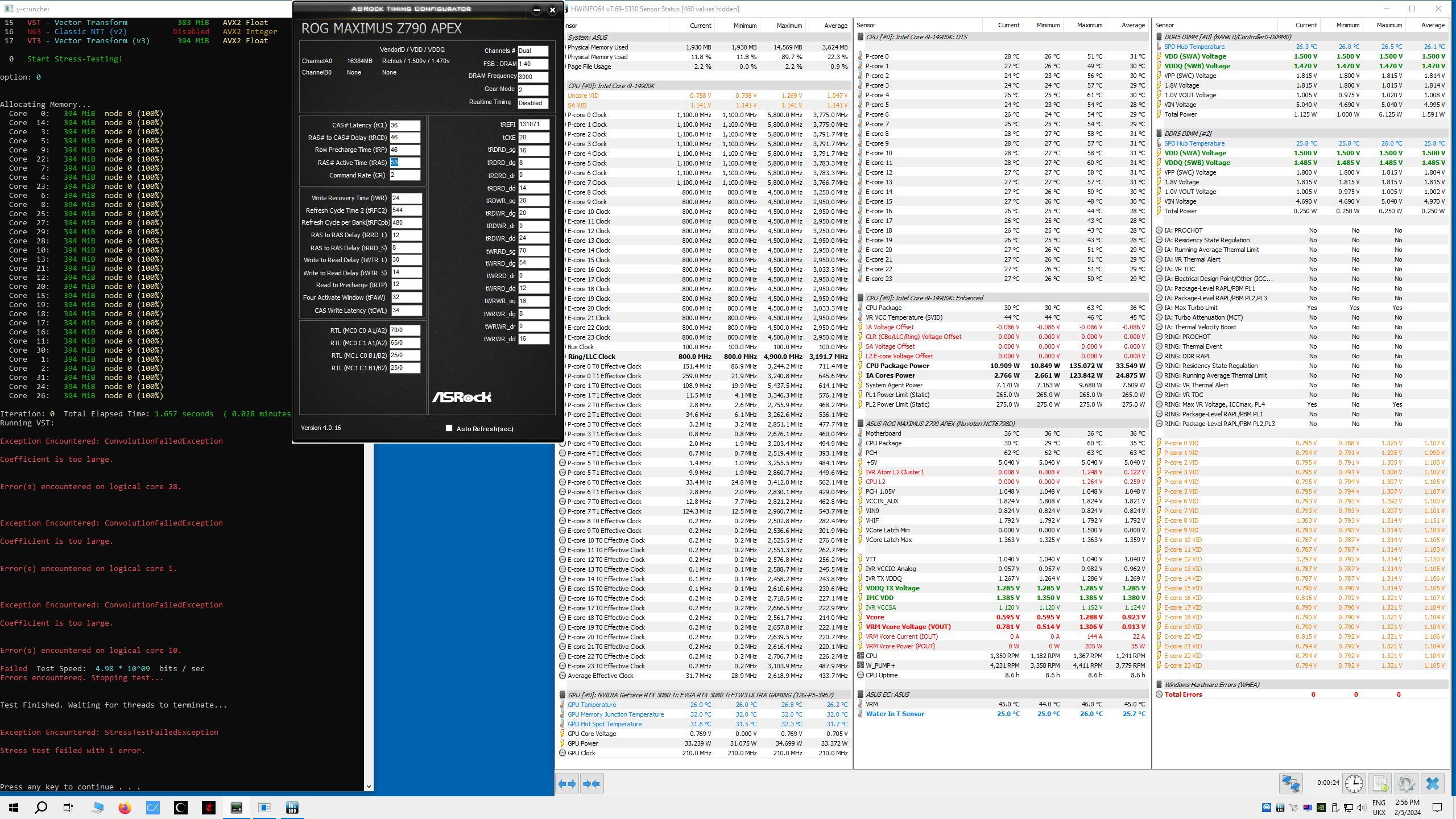Click HWiNFO bars icon in taskbar

point(292,808)
